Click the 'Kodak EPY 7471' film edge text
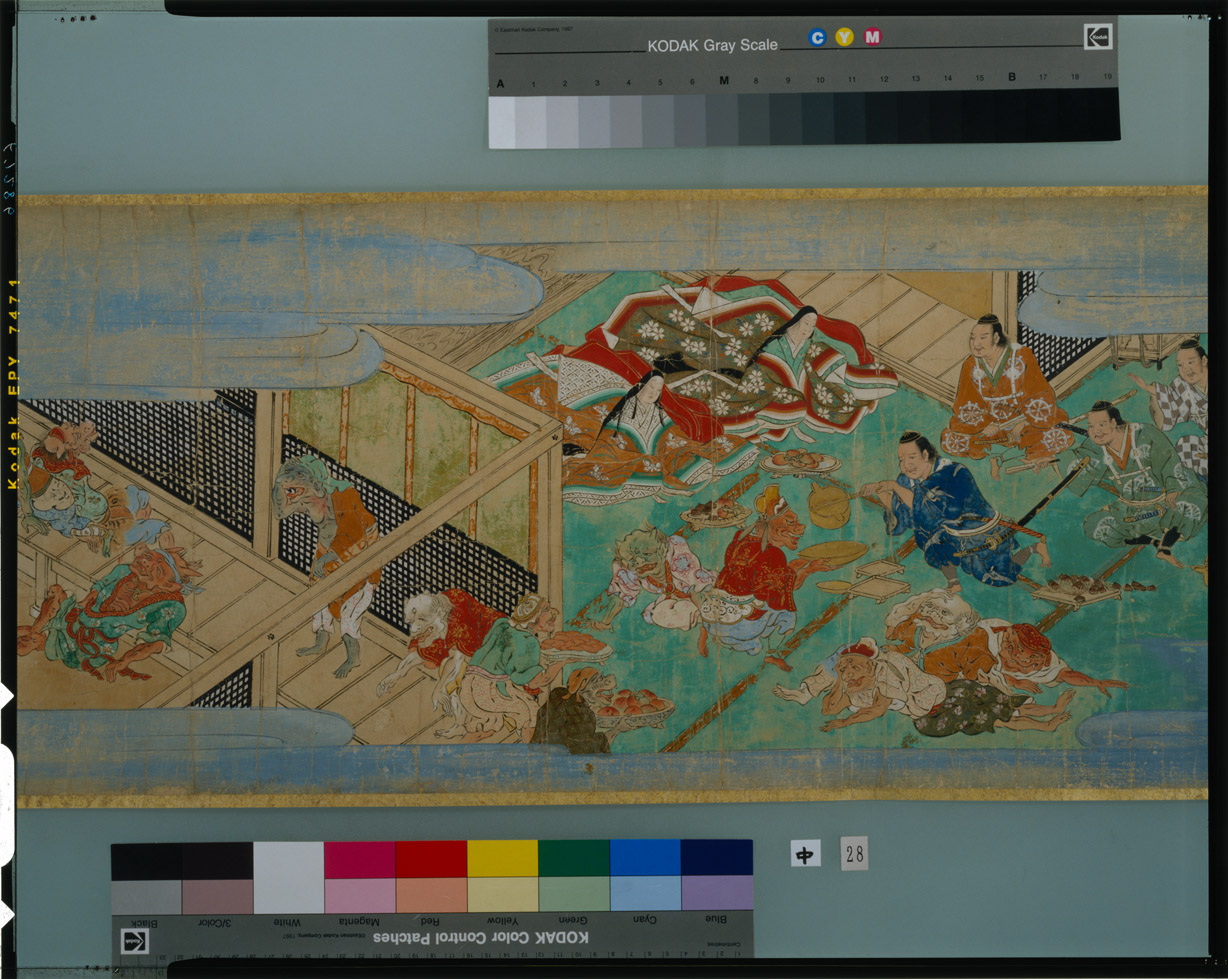Screen dimensions: 1228x979 [x=13, y=384]
